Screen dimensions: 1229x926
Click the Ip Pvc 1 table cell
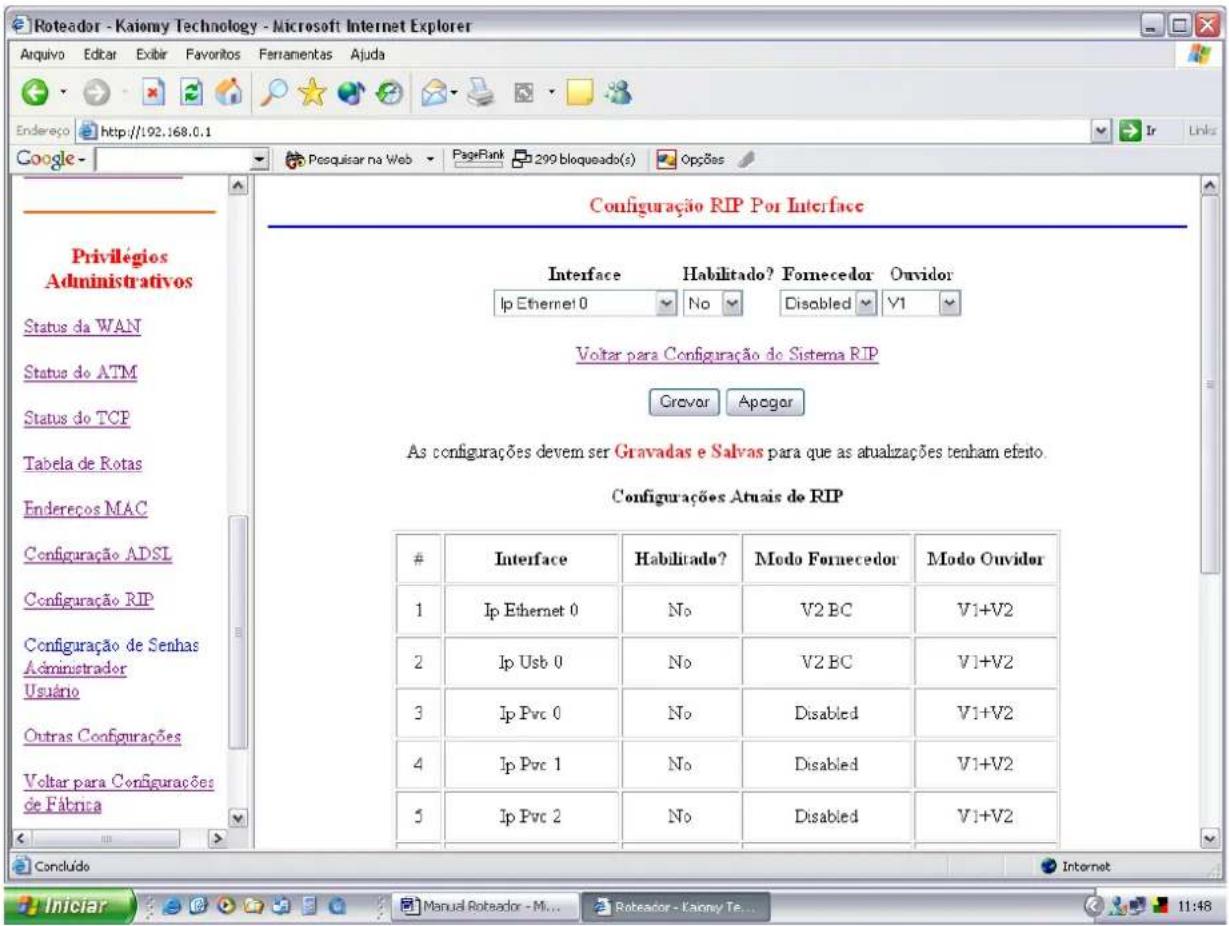point(533,765)
